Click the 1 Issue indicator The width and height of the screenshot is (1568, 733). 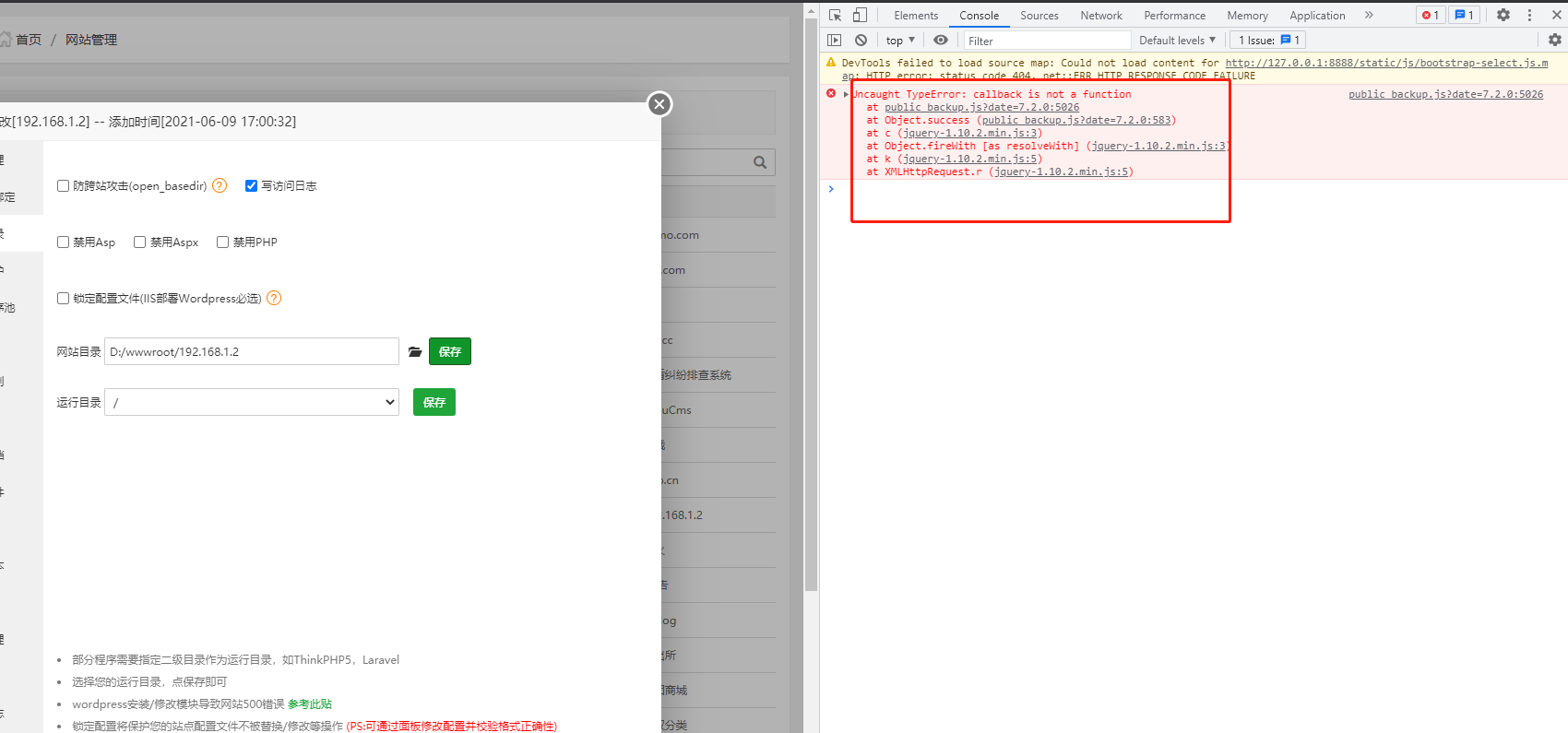[1268, 40]
